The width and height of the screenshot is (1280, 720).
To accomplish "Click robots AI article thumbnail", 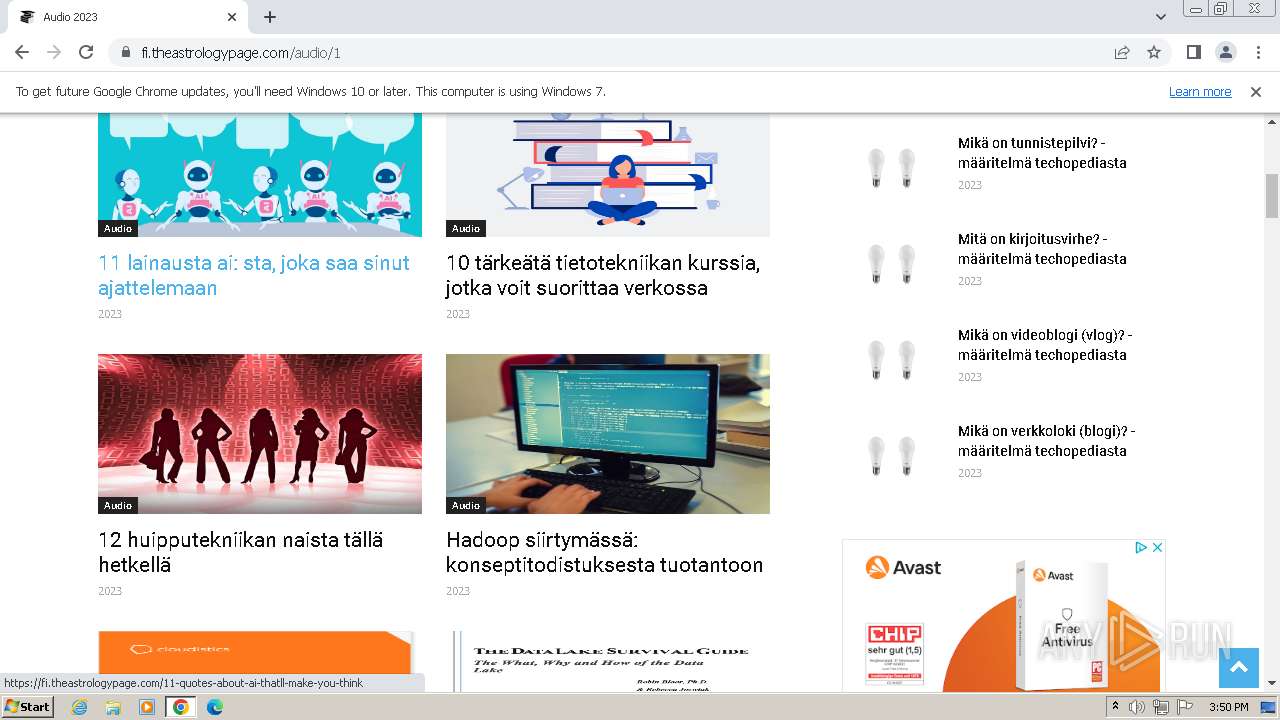I will point(260,175).
